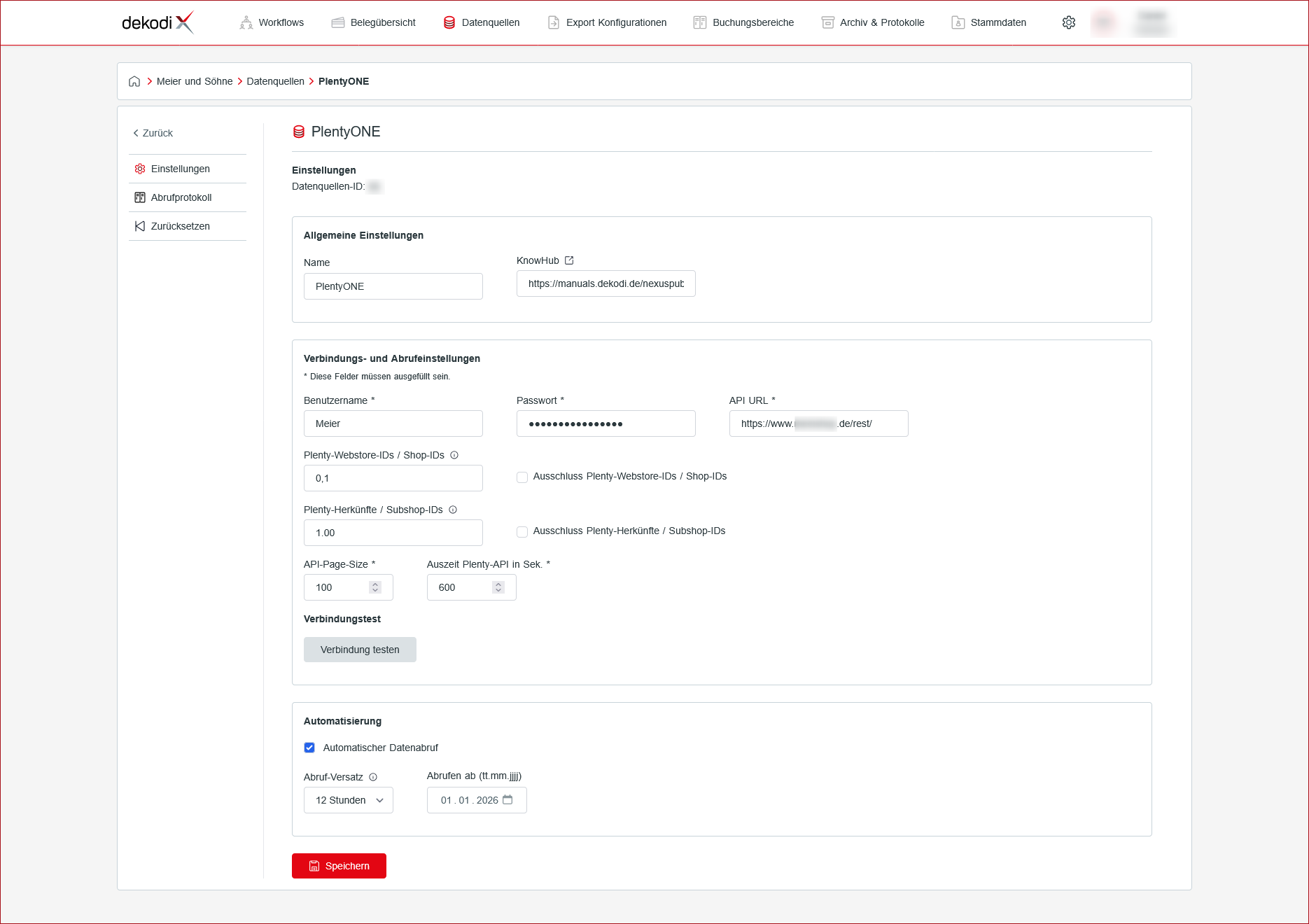
Task: Go to Datenquellen breadcrumb link
Action: pyautogui.click(x=275, y=81)
